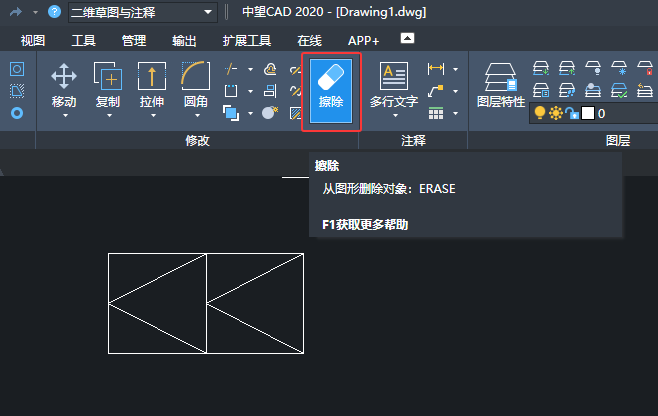Click the Erase (擦除) eraser button
The width and height of the screenshot is (658, 416).
(331, 91)
